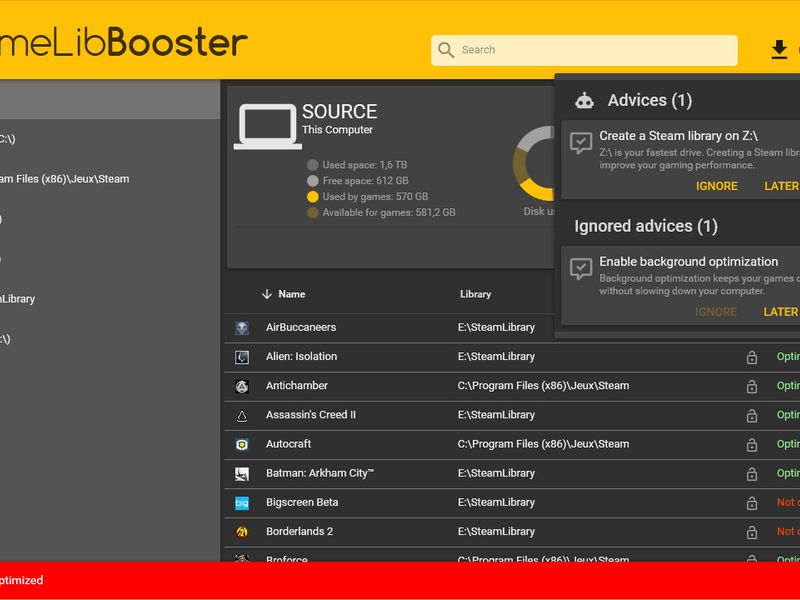Select sidebar entry ending in Library
This screenshot has width=800, height=600.
17,299
